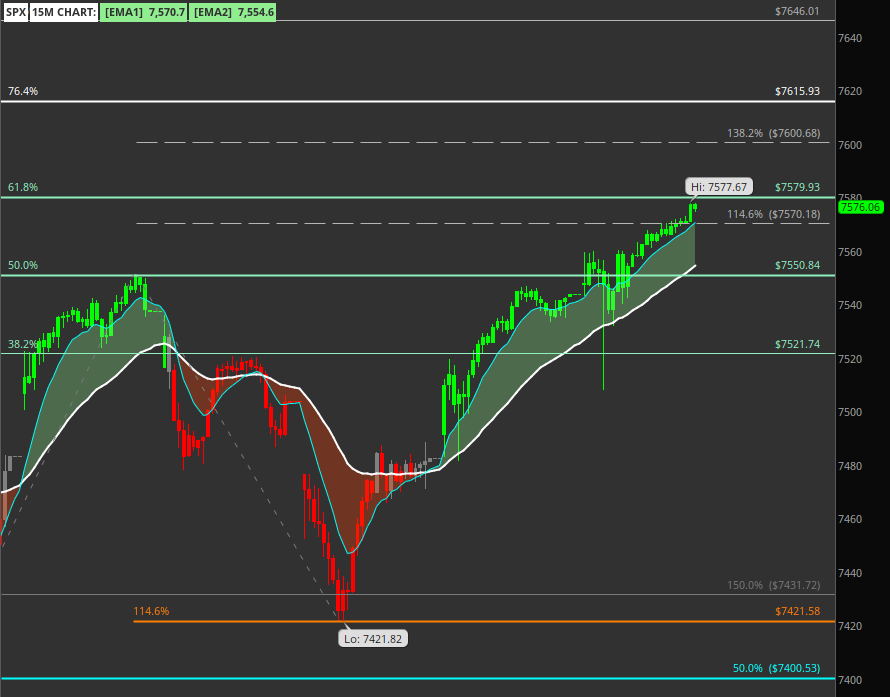Click the 38.2% Fibonacci label

23,345
